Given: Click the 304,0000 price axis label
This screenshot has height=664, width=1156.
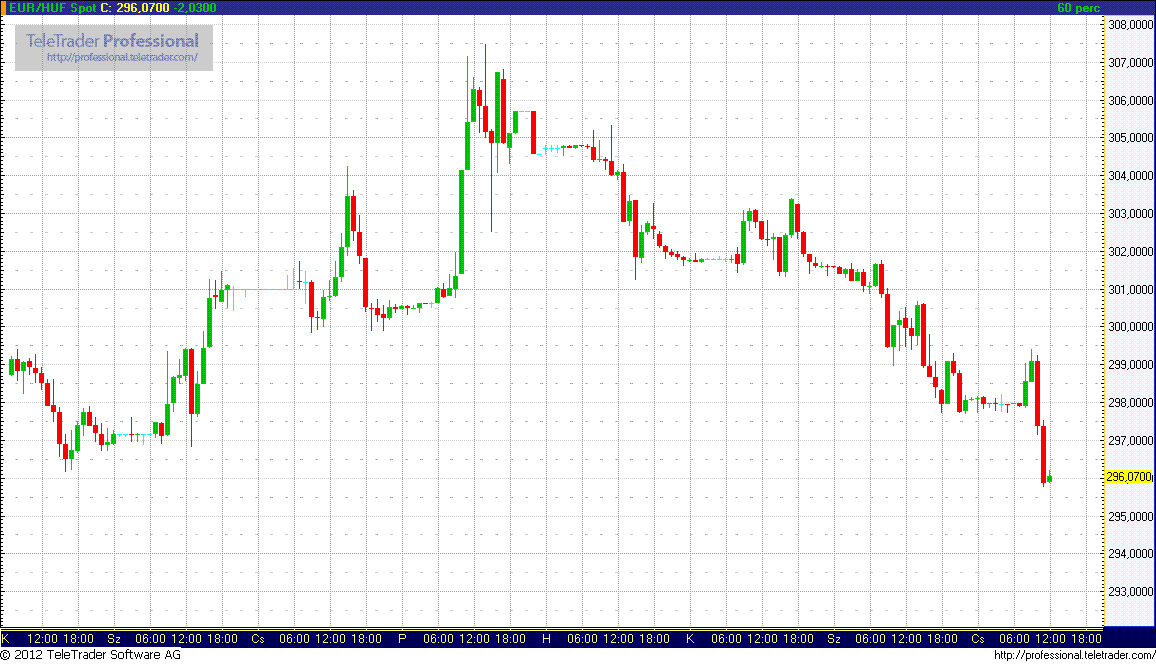Looking at the screenshot, I should tap(1131, 176).
